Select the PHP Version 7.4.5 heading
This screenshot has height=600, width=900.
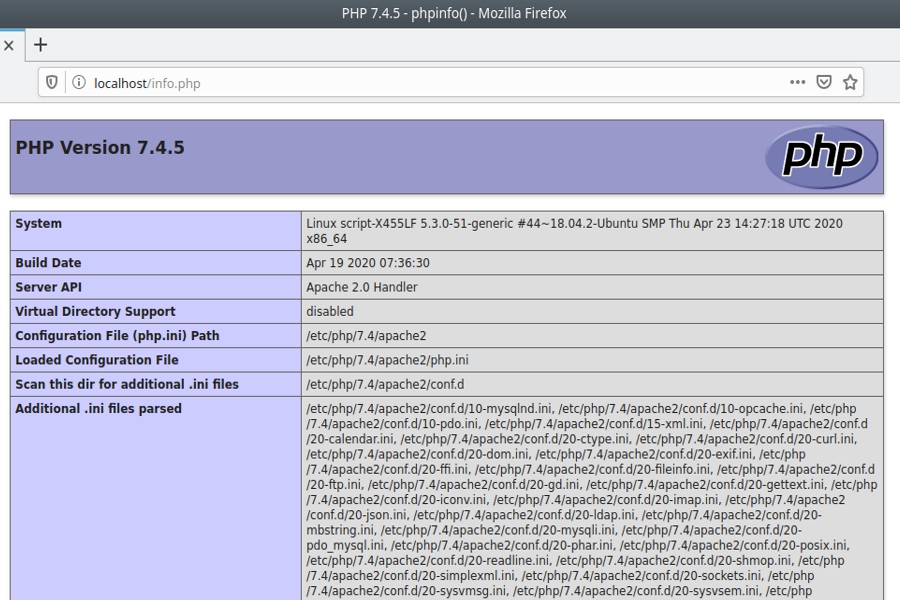coord(100,148)
